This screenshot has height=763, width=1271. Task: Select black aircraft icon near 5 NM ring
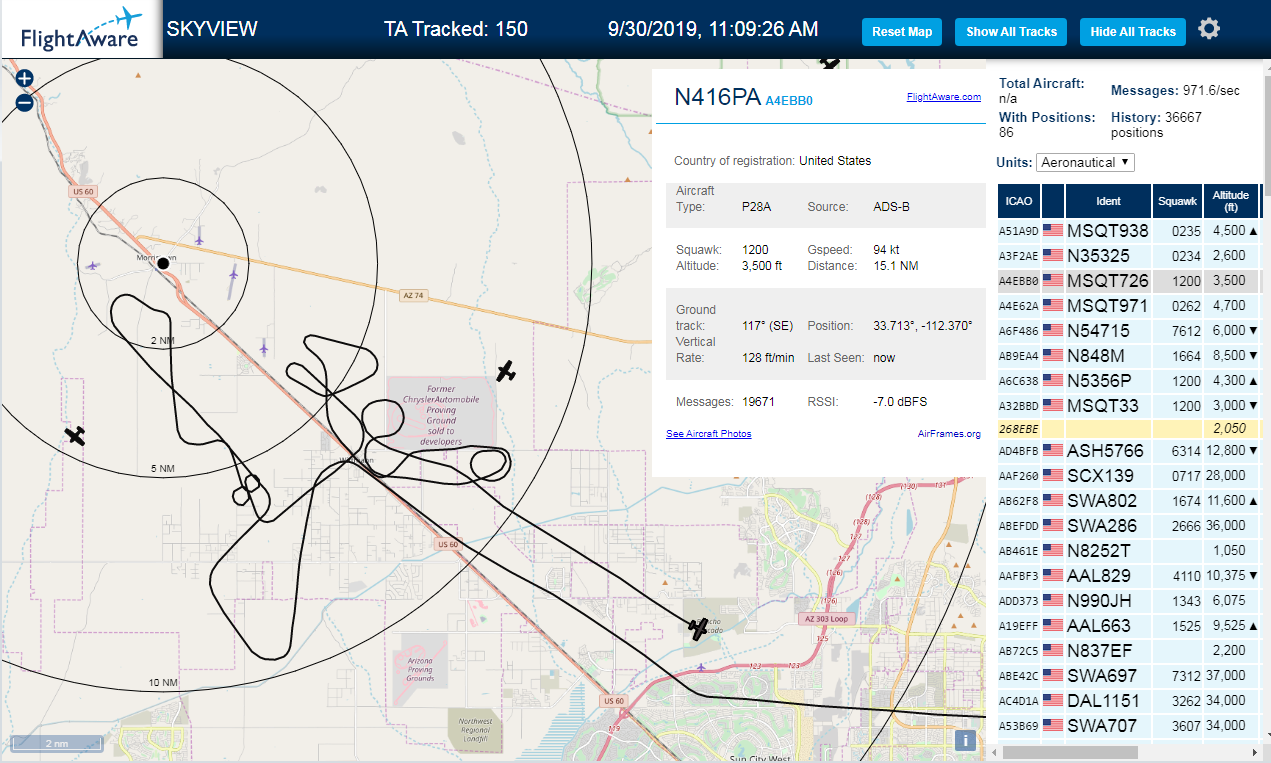75,435
